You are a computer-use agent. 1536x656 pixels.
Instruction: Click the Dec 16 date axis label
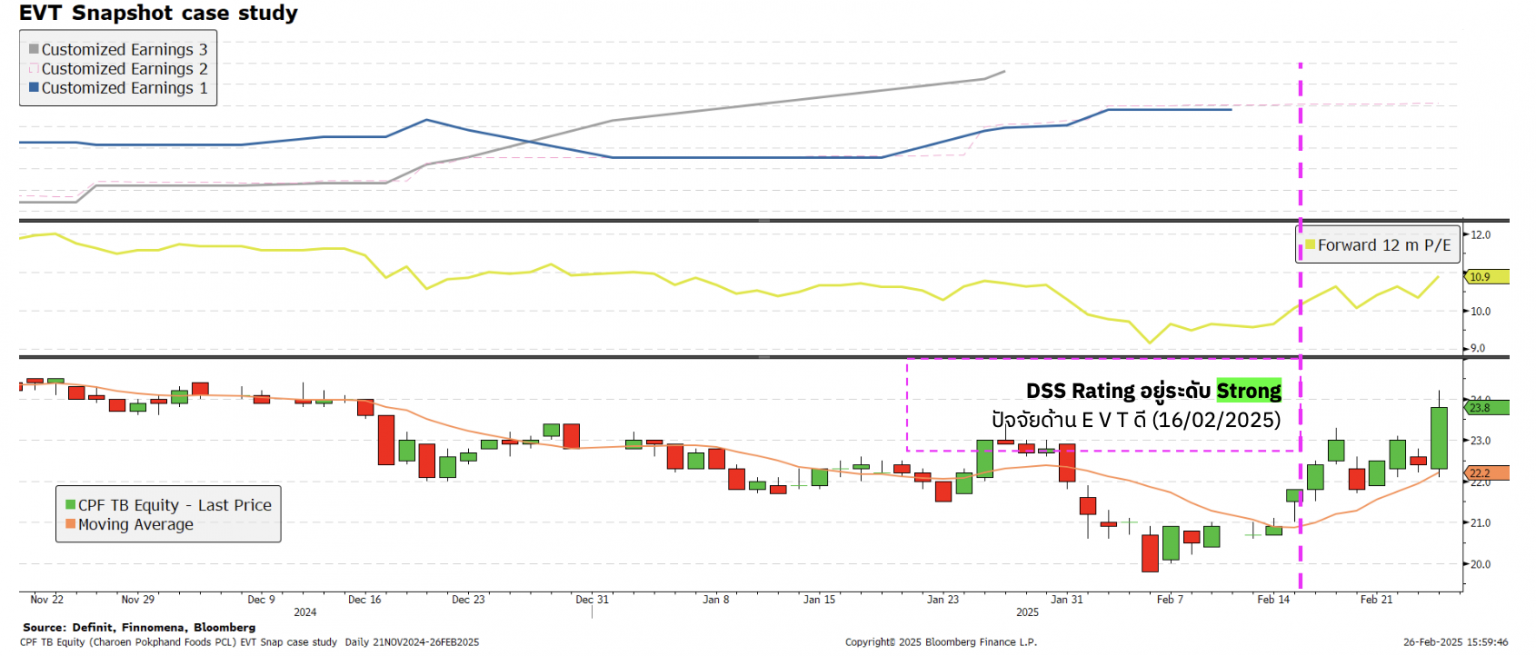point(364,600)
